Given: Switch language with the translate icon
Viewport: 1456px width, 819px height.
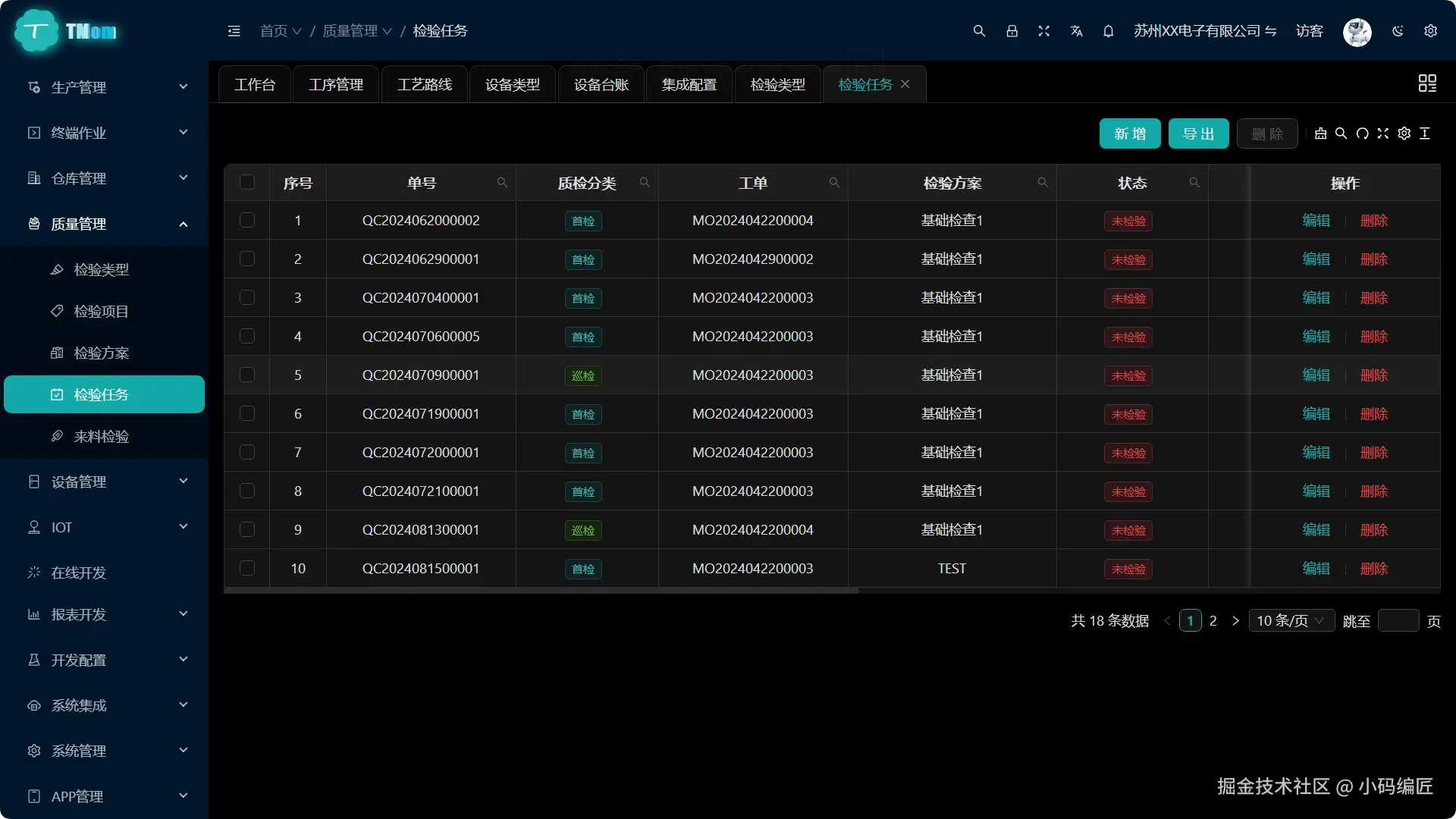Looking at the screenshot, I should [1076, 31].
